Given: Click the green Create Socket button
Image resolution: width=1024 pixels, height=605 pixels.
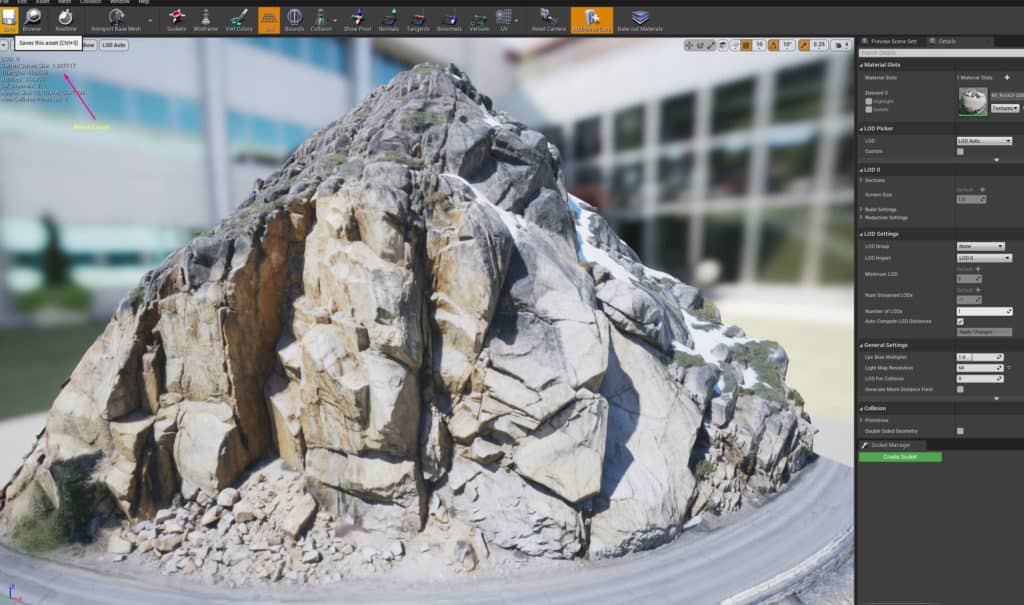Looking at the screenshot, I should (x=900, y=457).
